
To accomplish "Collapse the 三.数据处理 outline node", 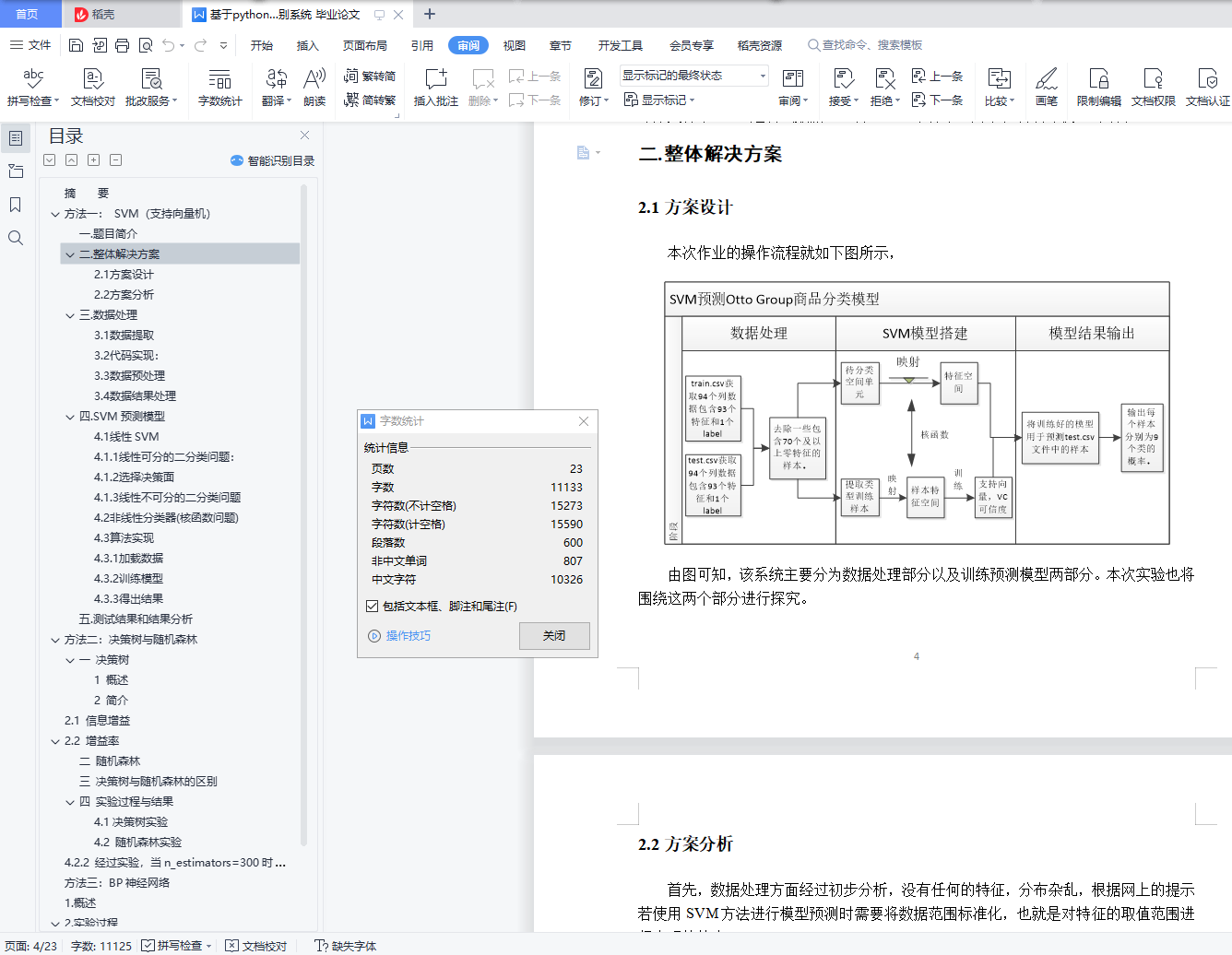I will click(70, 315).
